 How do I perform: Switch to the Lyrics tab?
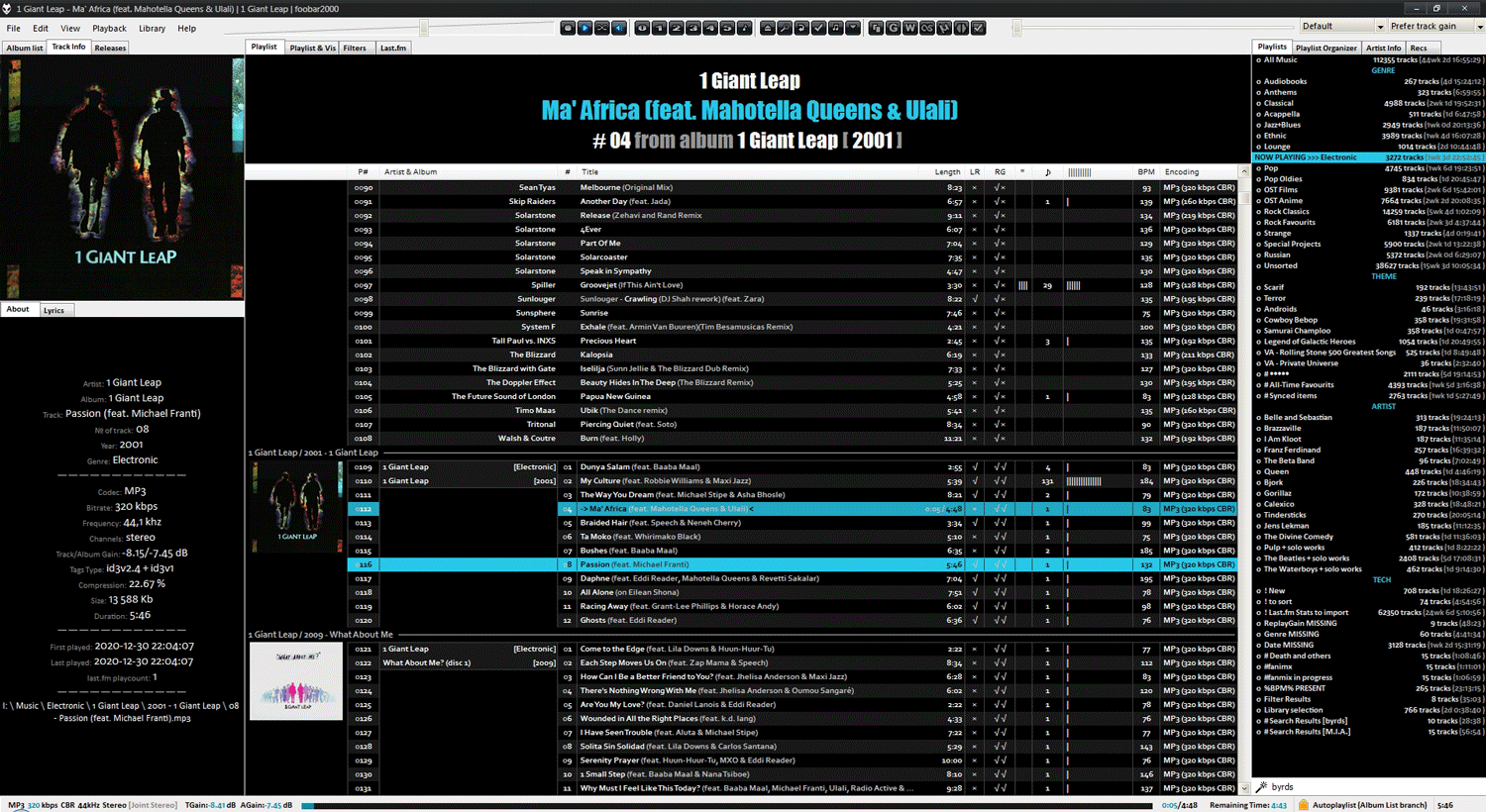(x=53, y=311)
